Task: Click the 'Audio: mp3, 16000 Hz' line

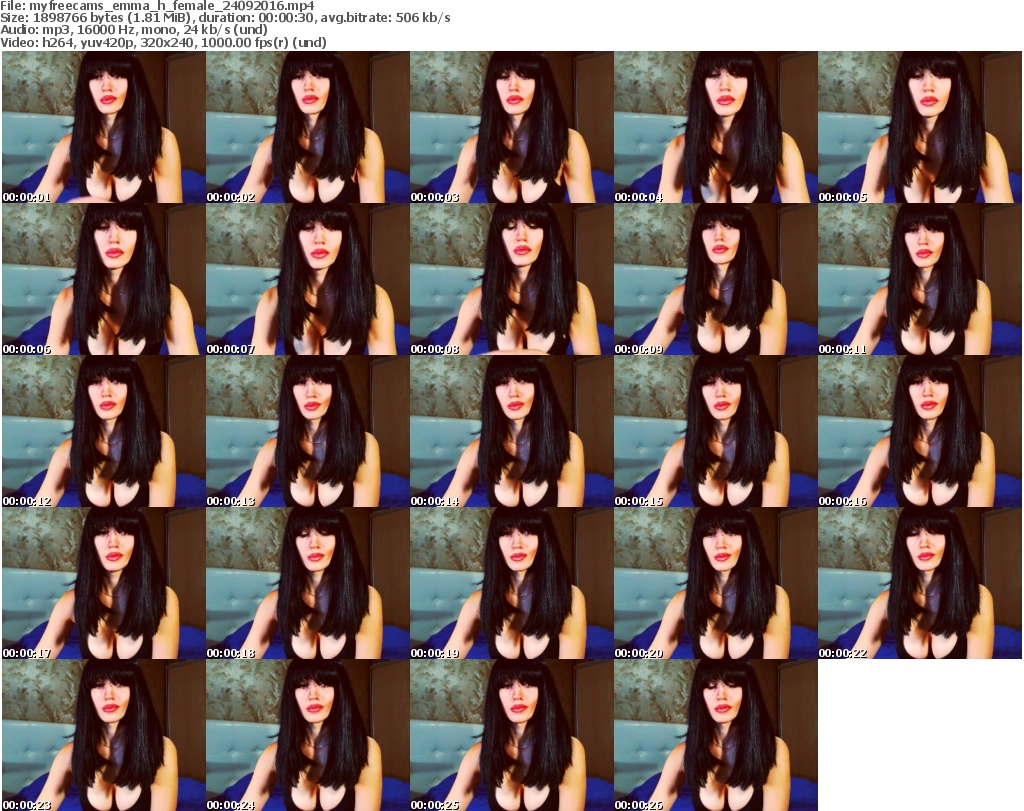Action: [134, 30]
